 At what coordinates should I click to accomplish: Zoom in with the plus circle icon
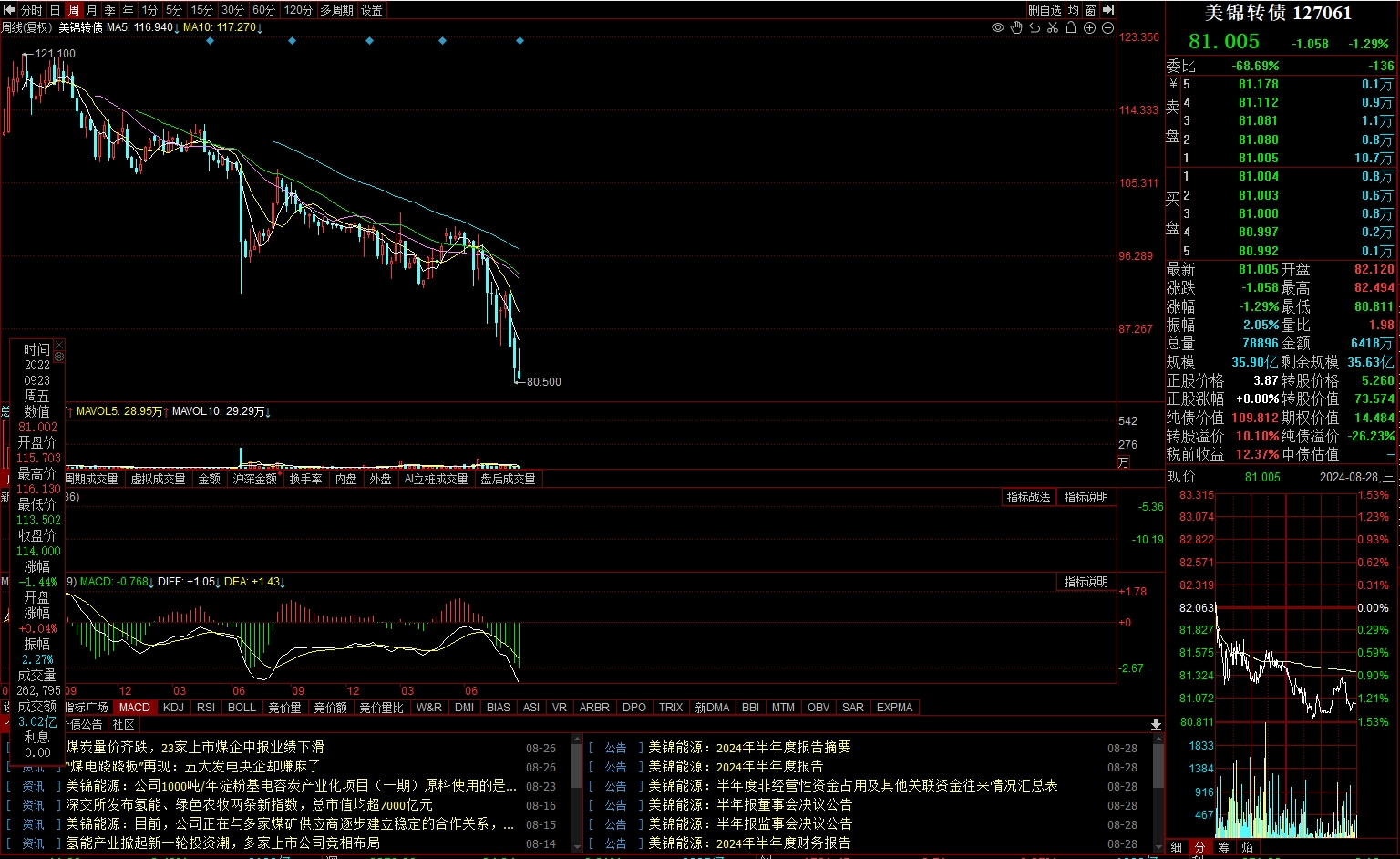click(1089, 28)
